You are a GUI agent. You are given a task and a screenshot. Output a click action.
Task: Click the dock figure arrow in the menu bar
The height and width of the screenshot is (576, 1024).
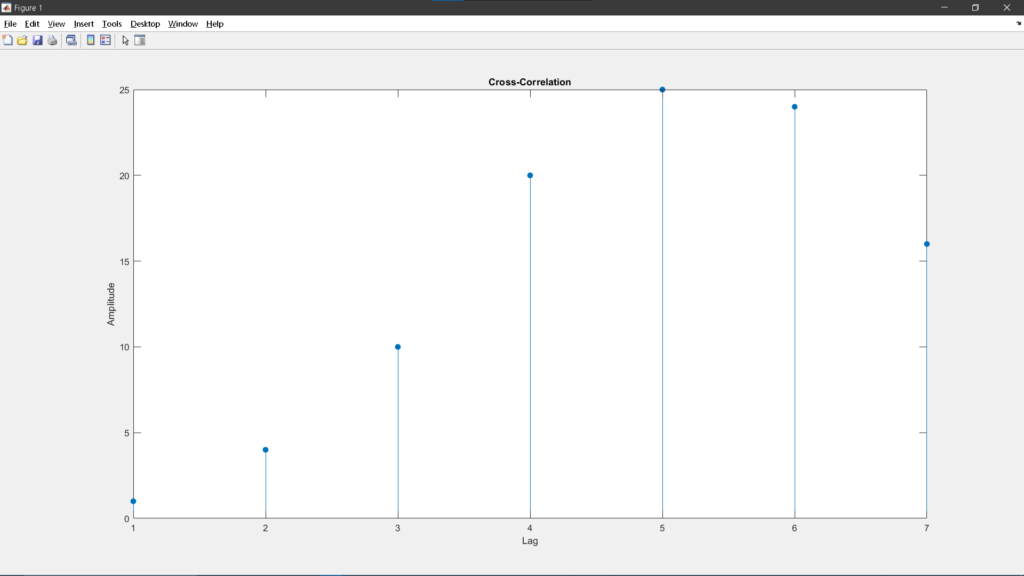click(x=1018, y=23)
